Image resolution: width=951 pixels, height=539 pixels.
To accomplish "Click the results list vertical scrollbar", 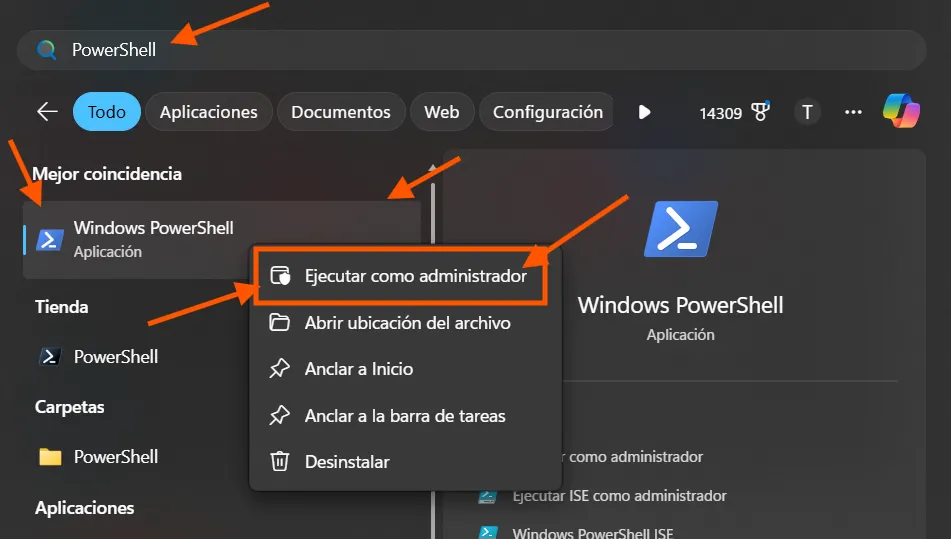I will tap(432, 352).
